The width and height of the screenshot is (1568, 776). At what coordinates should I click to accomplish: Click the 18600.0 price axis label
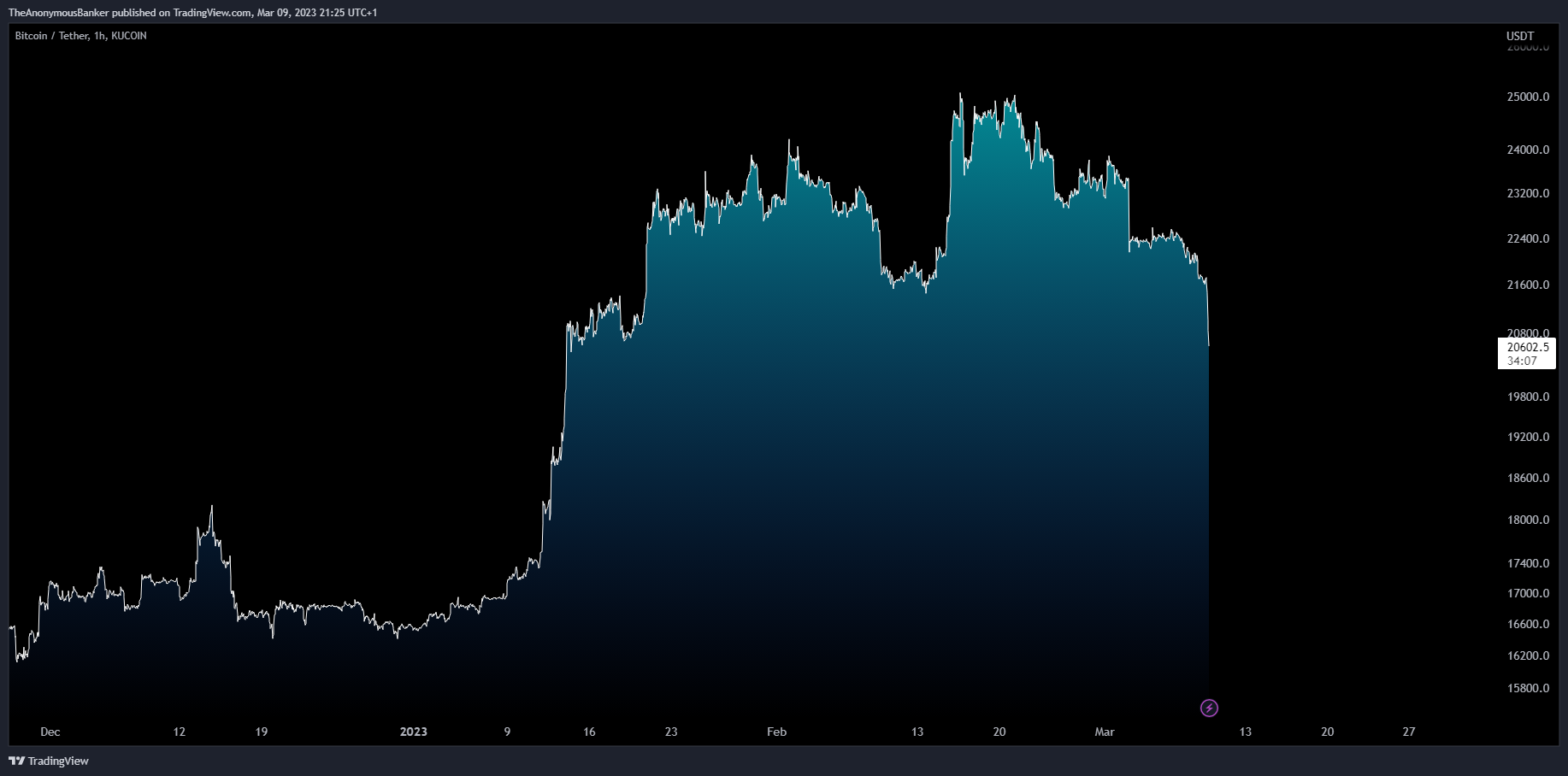[x=1528, y=478]
